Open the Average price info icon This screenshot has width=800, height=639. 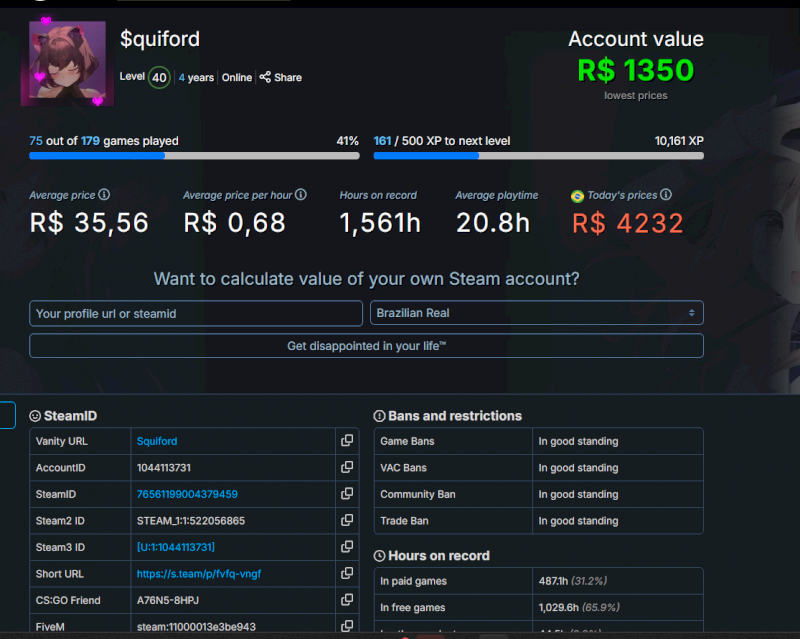pyautogui.click(x=104, y=194)
